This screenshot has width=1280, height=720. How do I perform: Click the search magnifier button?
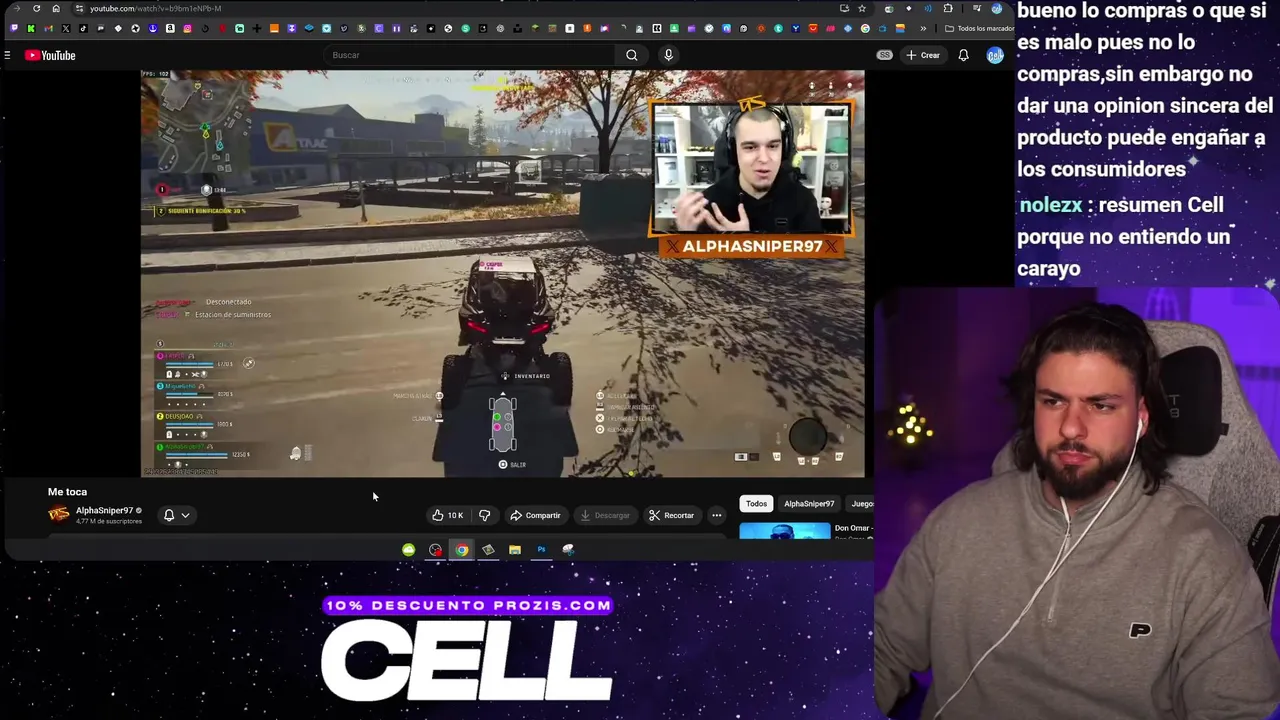click(x=632, y=55)
